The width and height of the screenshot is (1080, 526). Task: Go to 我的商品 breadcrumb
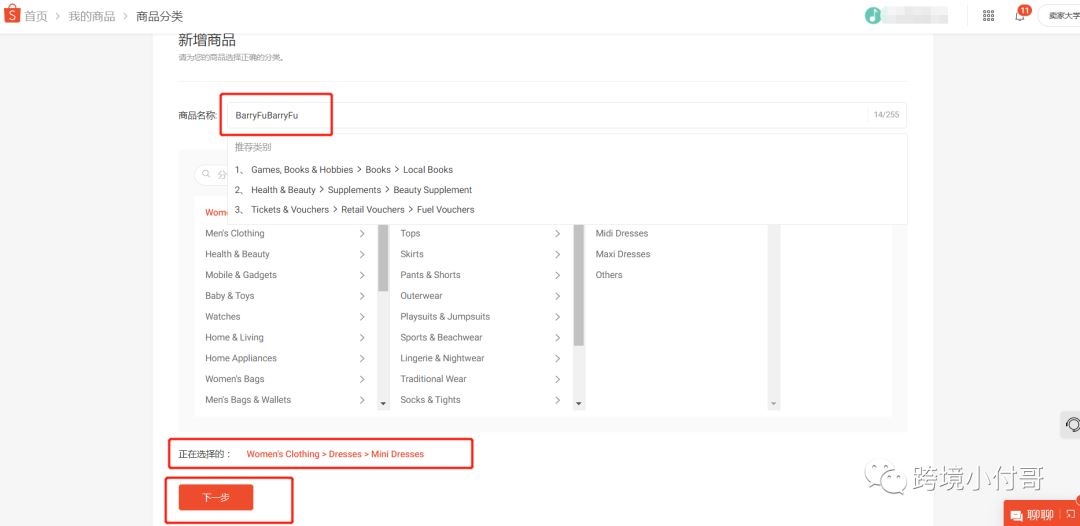[92, 16]
